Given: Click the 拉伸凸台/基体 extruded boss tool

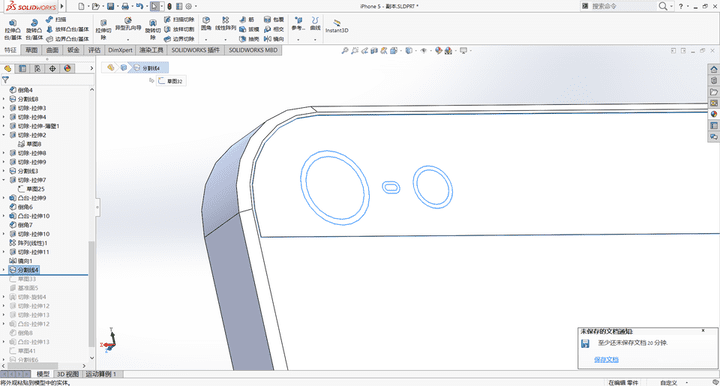Looking at the screenshot, I should coord(13,29).
